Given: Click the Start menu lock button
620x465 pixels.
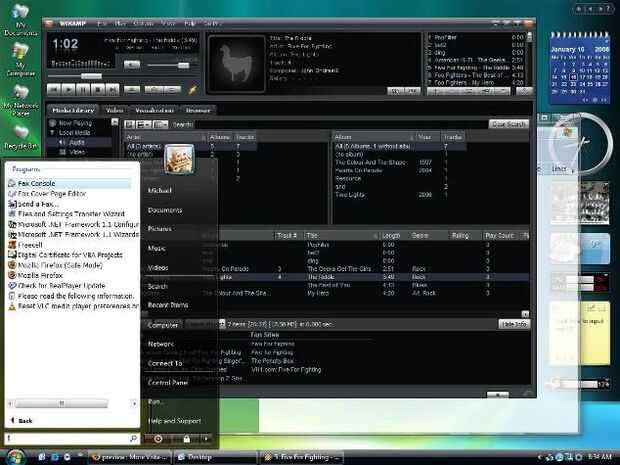Looking at the screenshot, I should 186,439.
